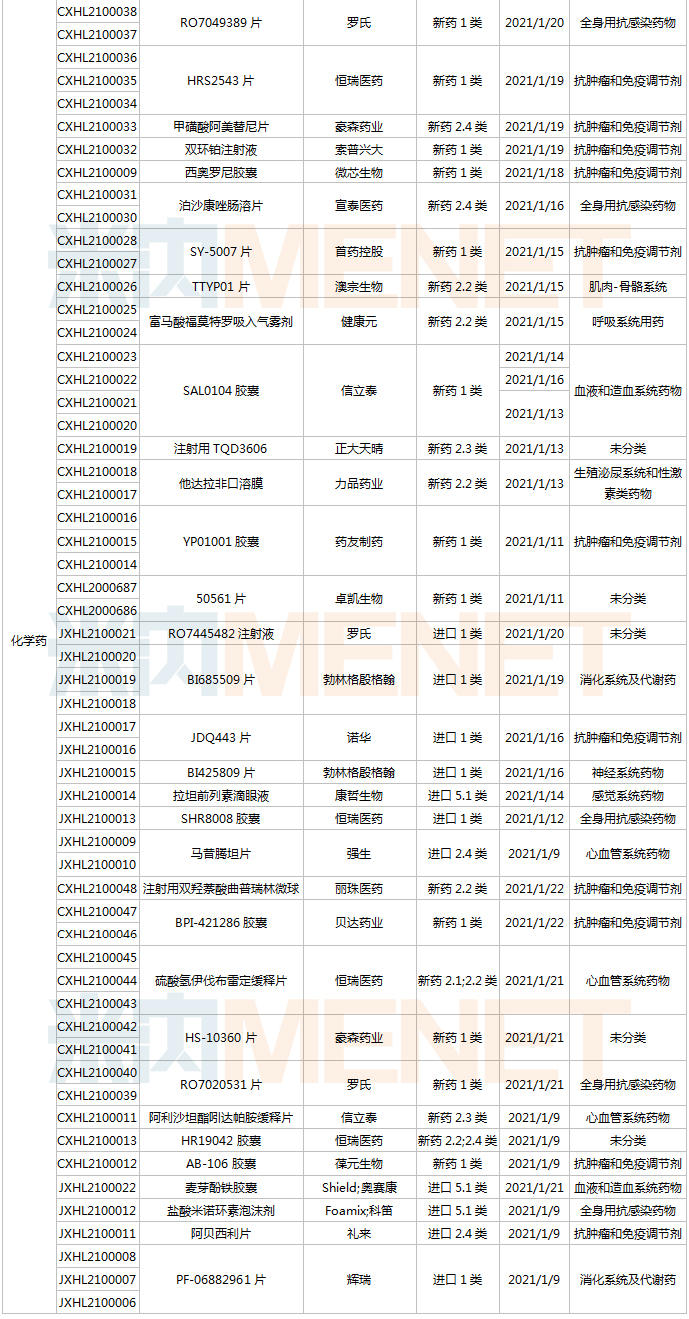Select the 贝达药业 company cell
This screenshot has height=1319, width=689.
click(359, 923)
